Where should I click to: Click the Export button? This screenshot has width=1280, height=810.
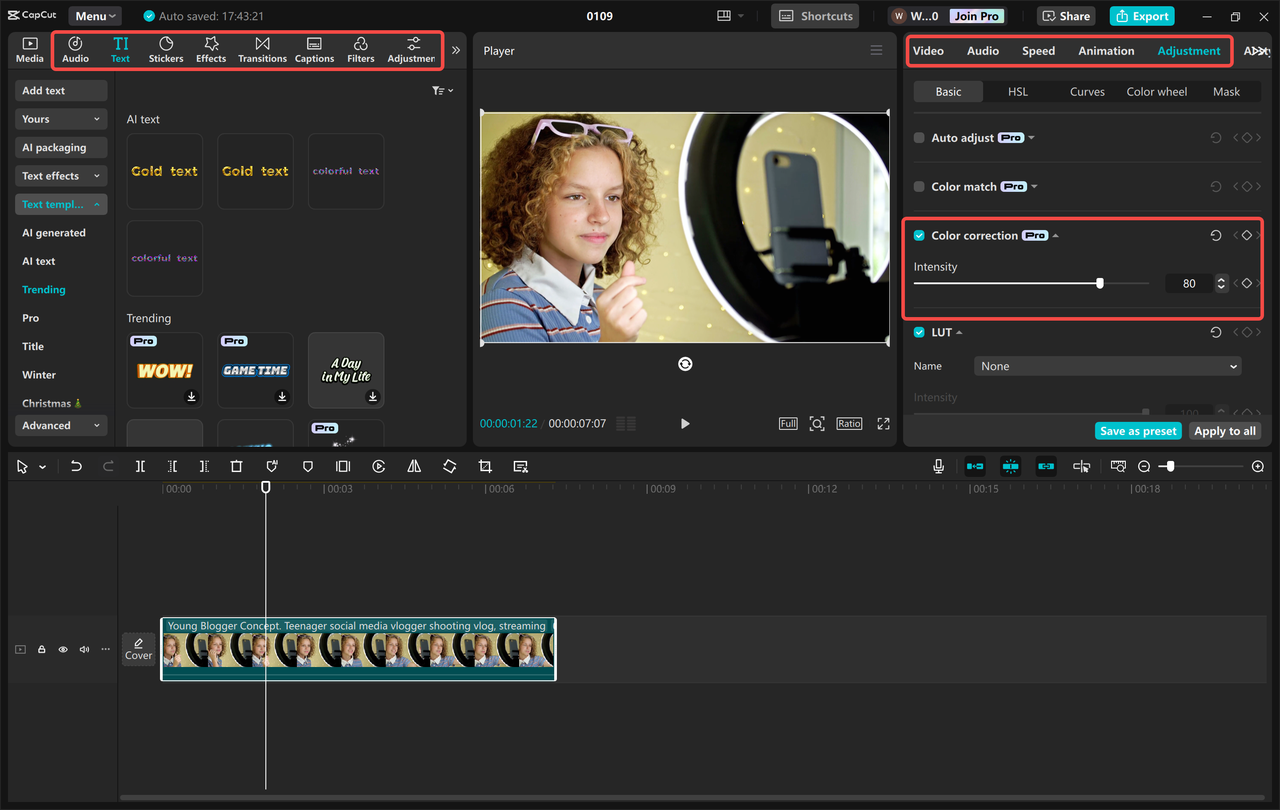(x=1141, y=16)
